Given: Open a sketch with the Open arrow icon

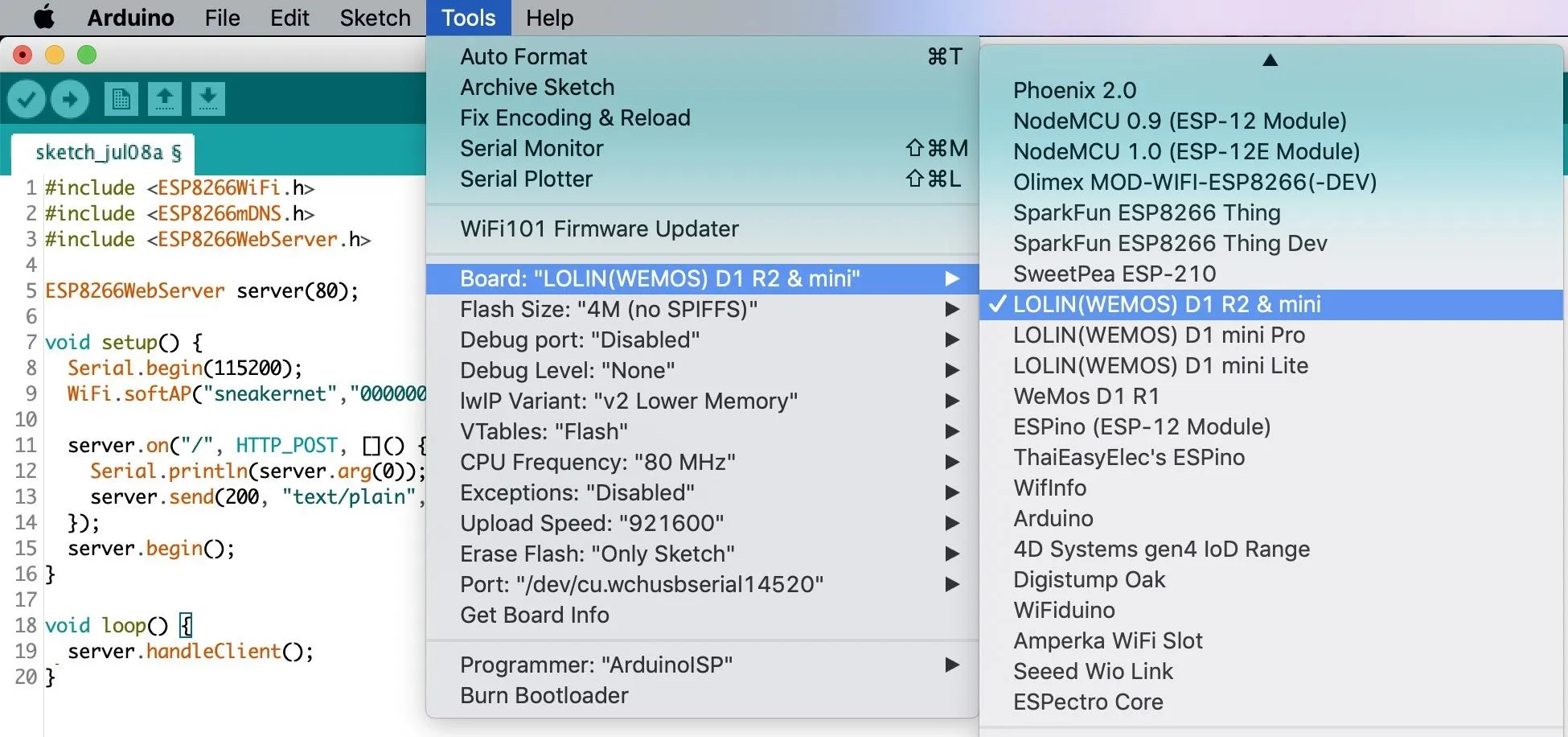Looking at the screenshot, I should [x=164, y=99].
